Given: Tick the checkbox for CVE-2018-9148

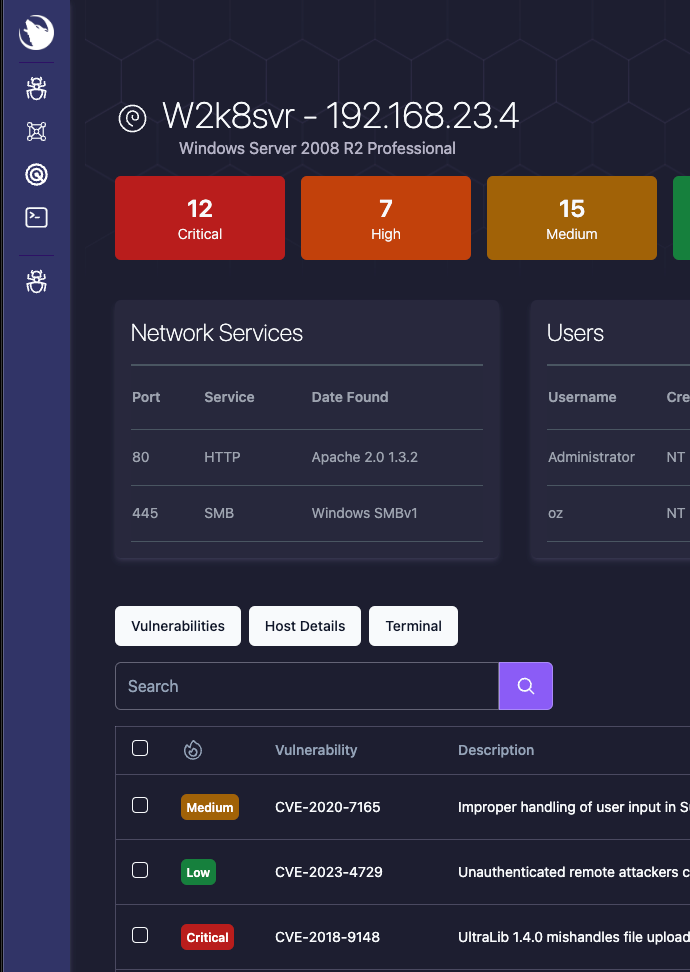Looking at the screenshot, I should [140, 935].
